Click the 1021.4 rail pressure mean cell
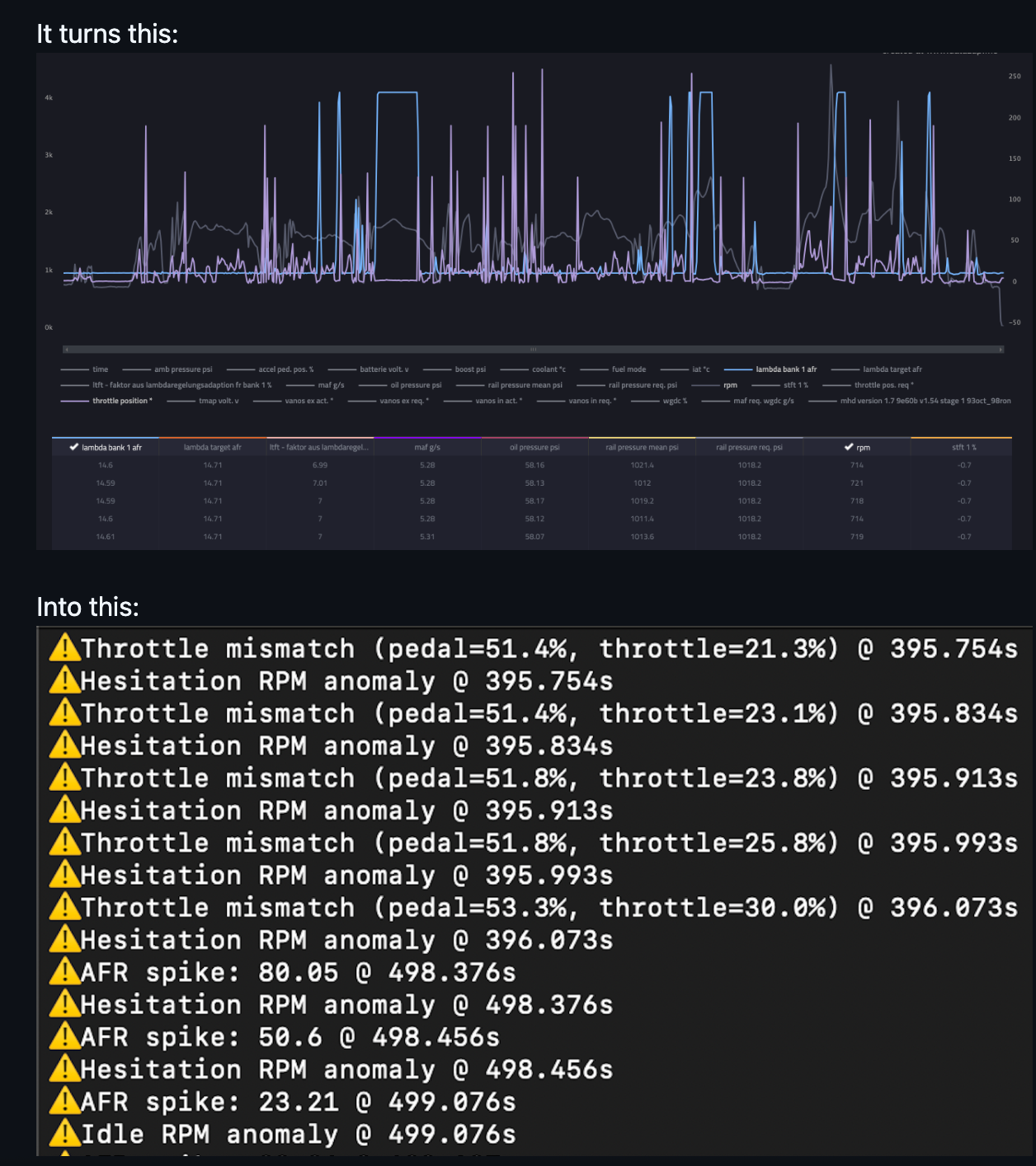1036x1166 pixels. point(642,465)
